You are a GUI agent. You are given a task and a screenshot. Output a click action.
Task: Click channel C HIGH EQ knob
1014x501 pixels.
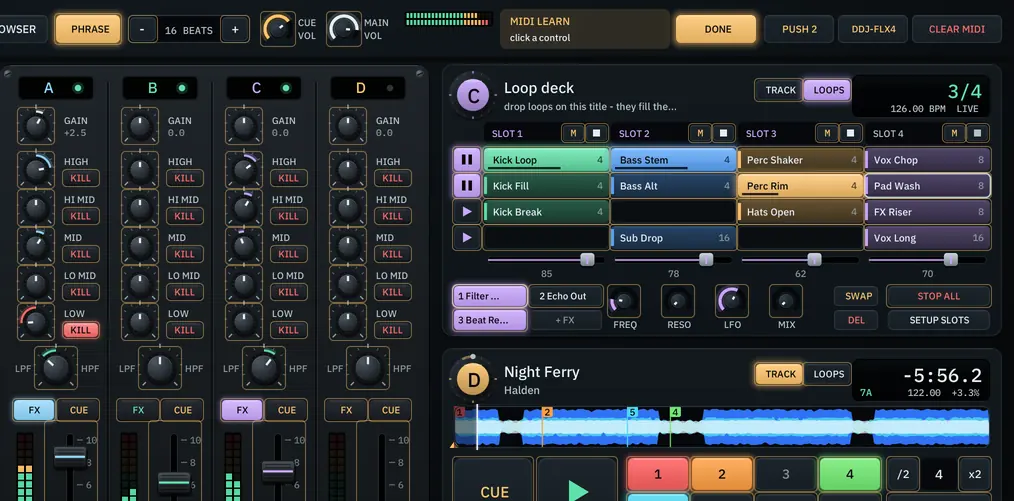click(244, 170)
